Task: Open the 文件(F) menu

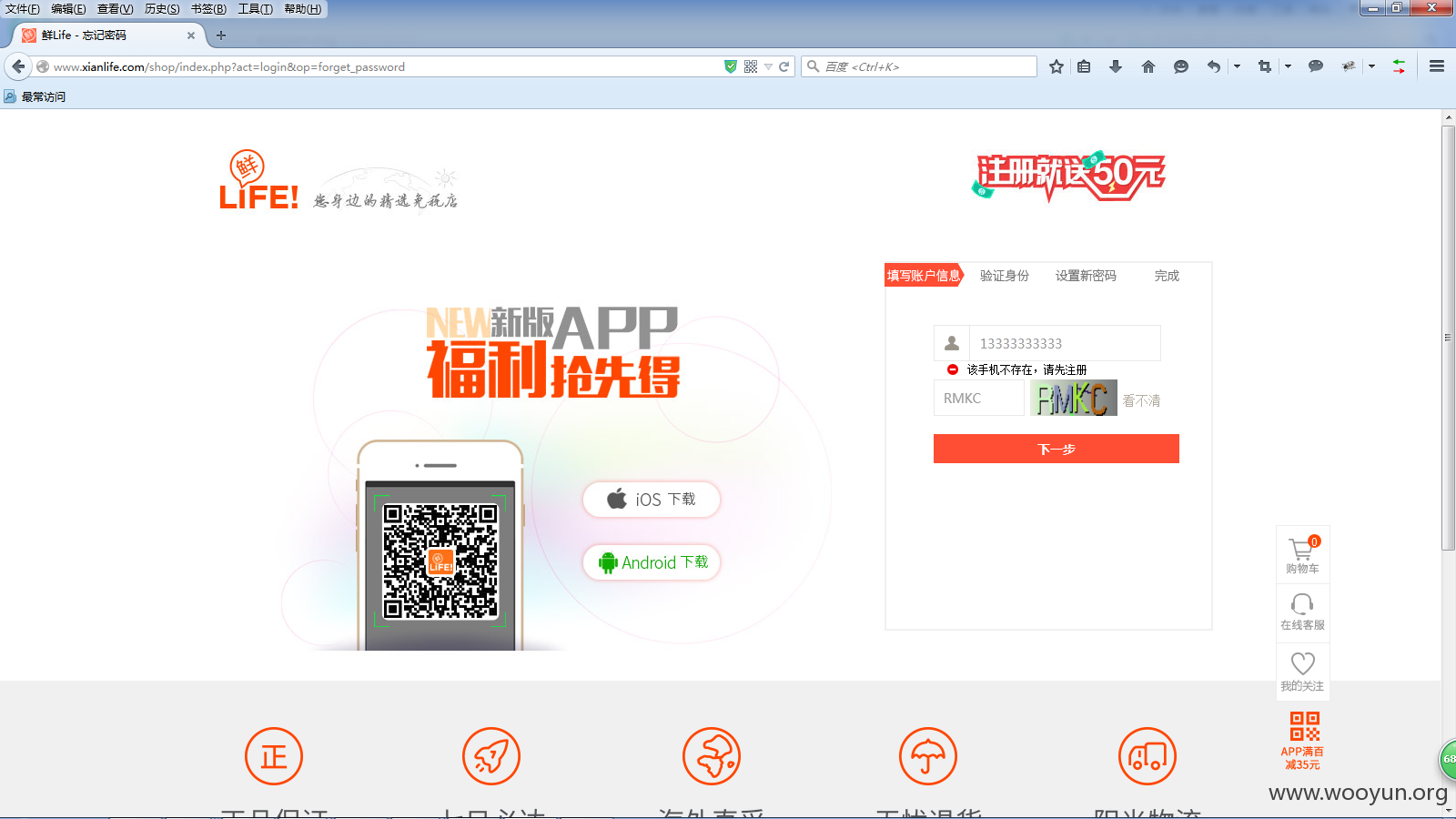Action: pos(23,9)
